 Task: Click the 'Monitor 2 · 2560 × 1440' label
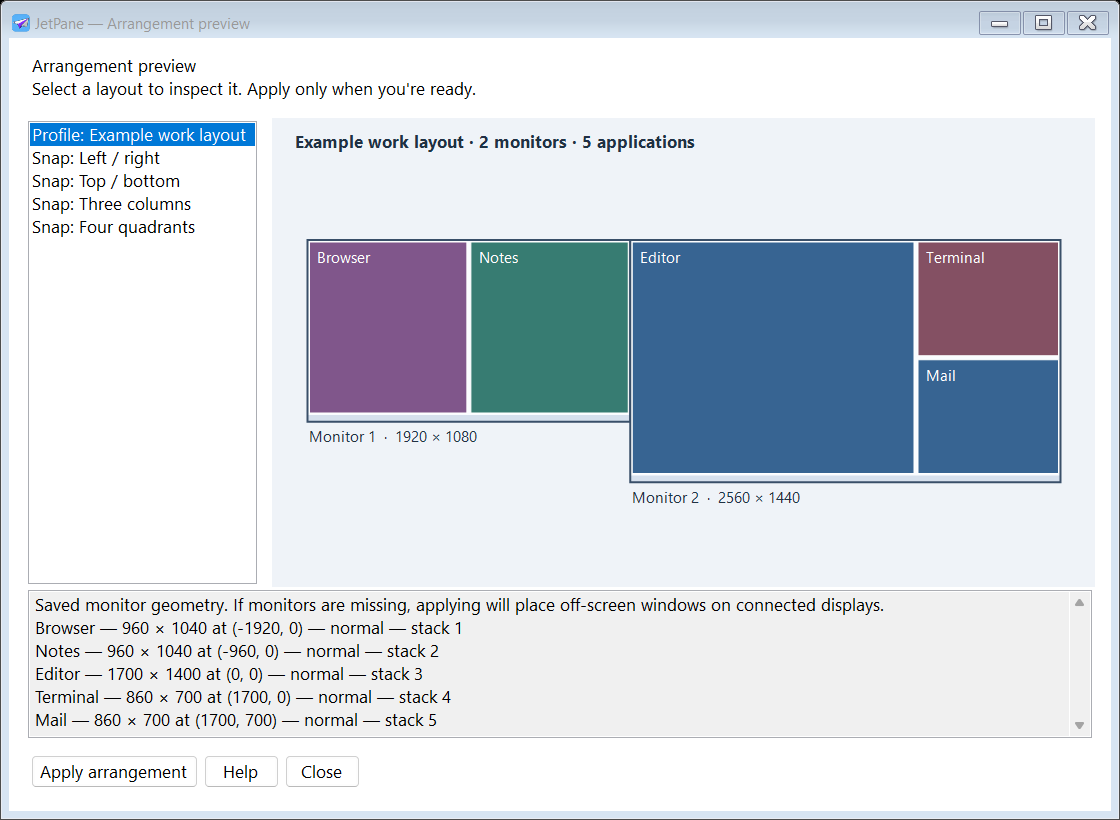tap(716, 498)
